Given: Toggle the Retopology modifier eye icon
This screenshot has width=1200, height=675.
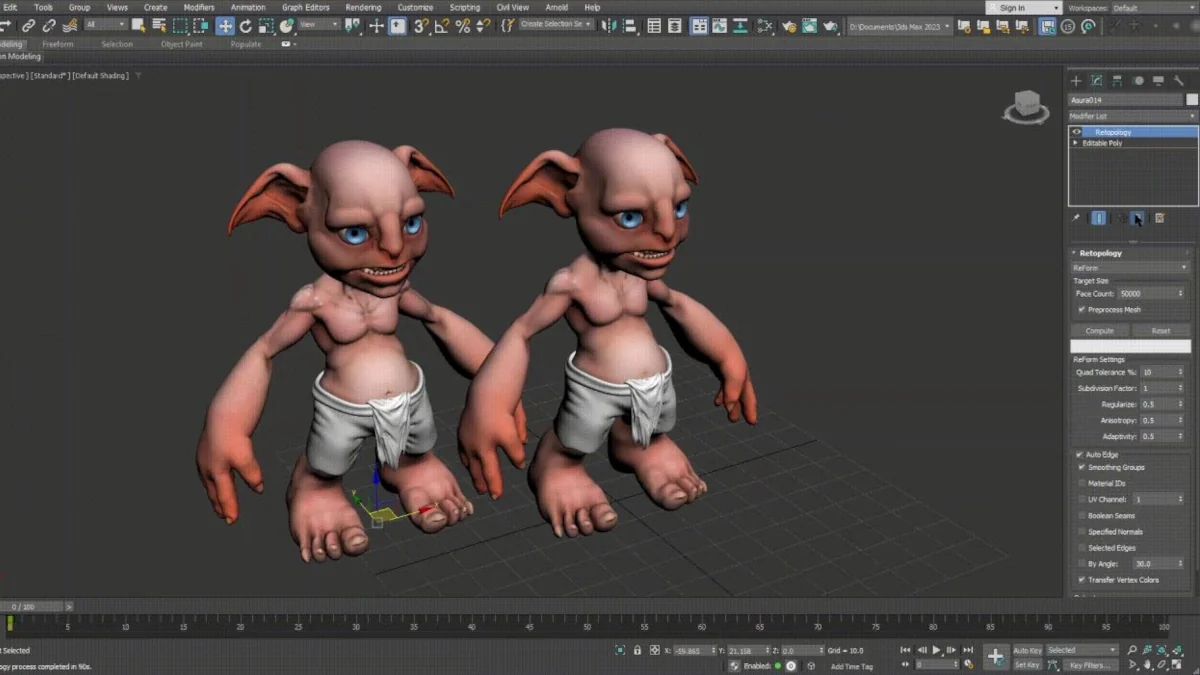Looking at the screenshot, I should 1077,132.
